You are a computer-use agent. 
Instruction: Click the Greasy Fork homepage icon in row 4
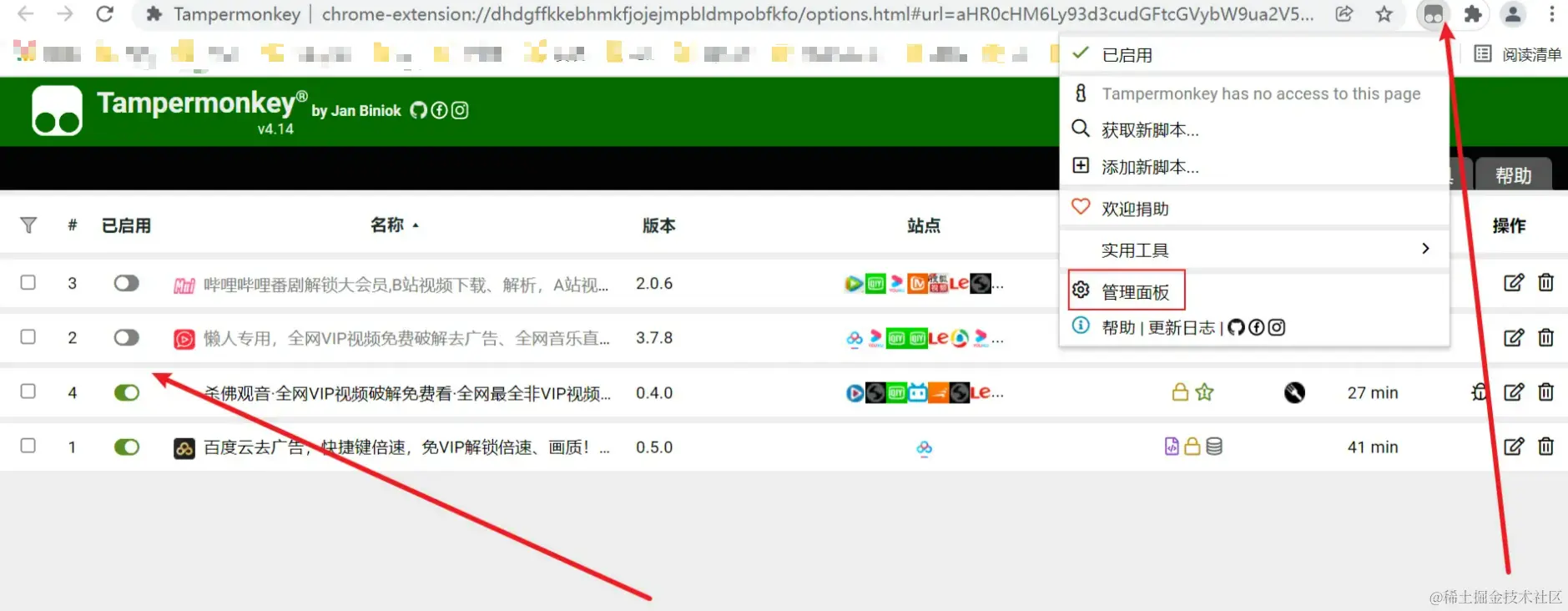coord(1294,392)
